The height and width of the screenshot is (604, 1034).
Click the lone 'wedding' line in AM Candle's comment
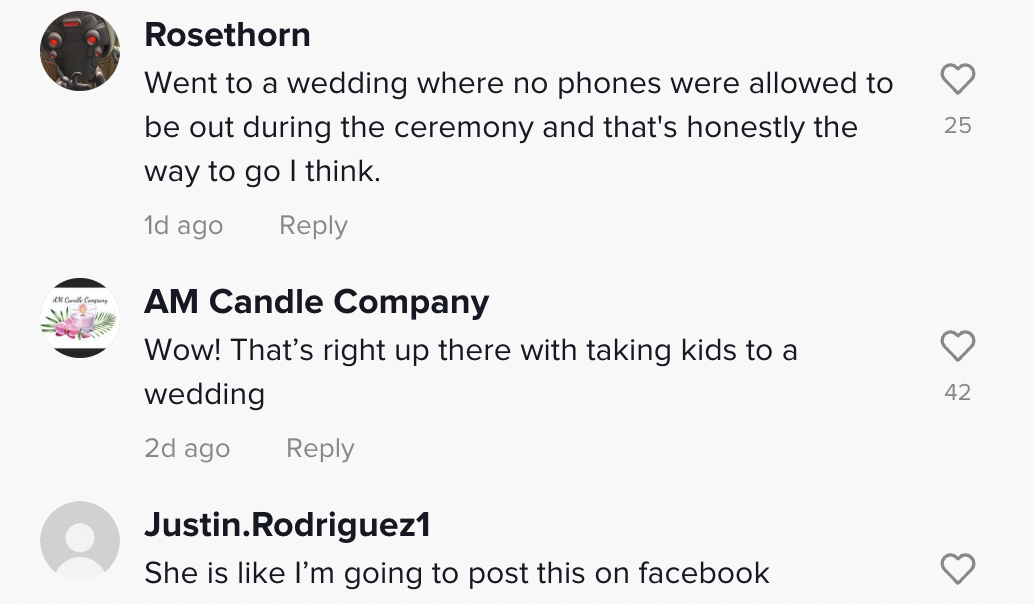pos(204,395)
